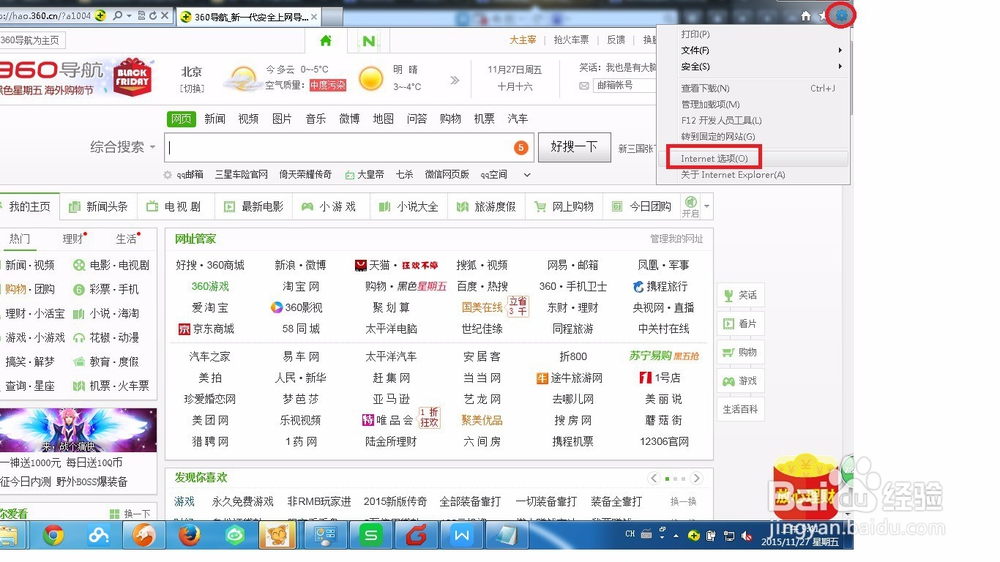1000x562 pixels.
Task: Choose 打印(P) in the tools menu
Action: click(695, 34)
